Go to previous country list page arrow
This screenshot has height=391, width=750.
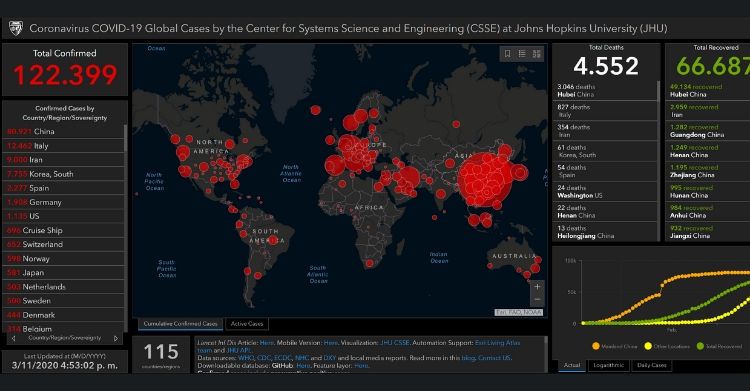click(13, 338)
